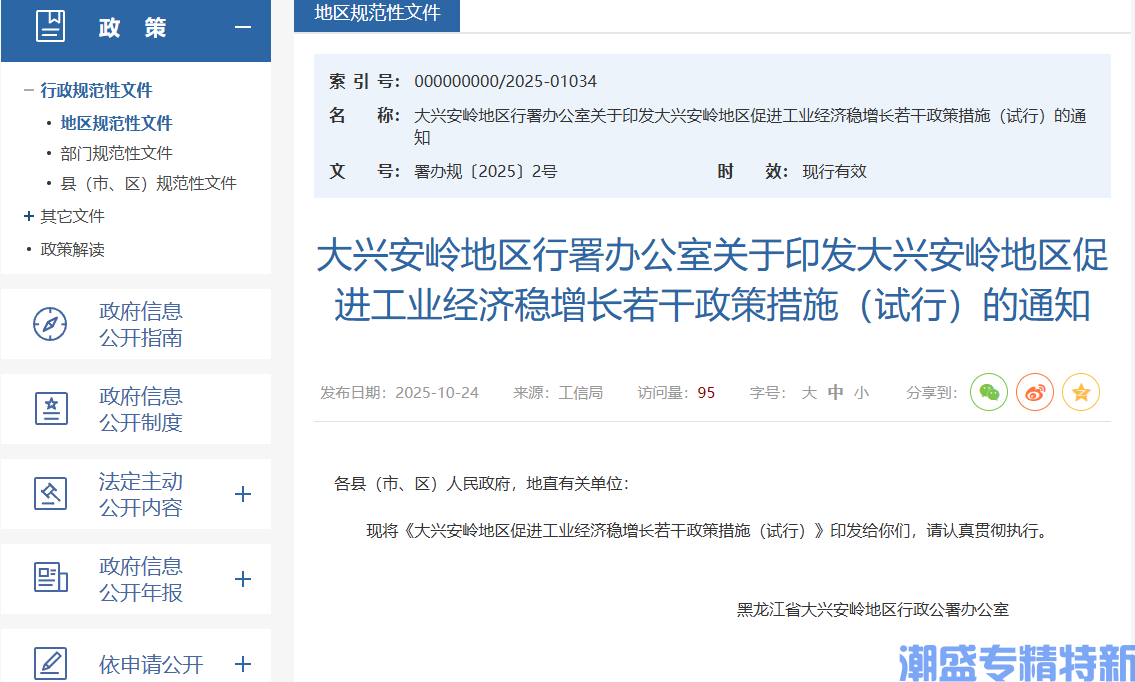Click the document icon next to 政府信息公开制度
Viewport: 1135px width, 682px height.
tap(52, 408)
